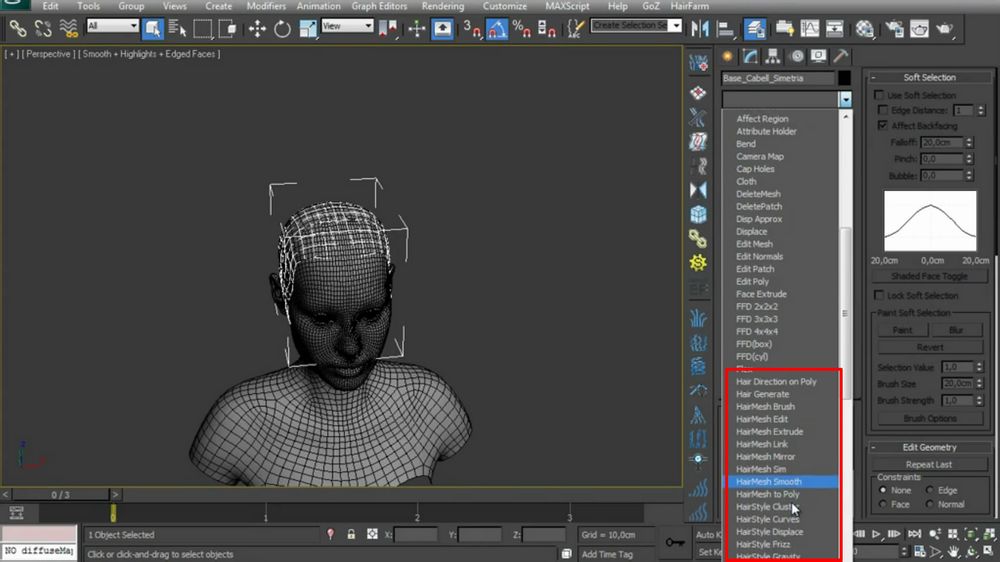Collapse the Modifier List dropdown arrow
The width and height of the screenshot is (1000, 562).
click(x=845, y=99)
